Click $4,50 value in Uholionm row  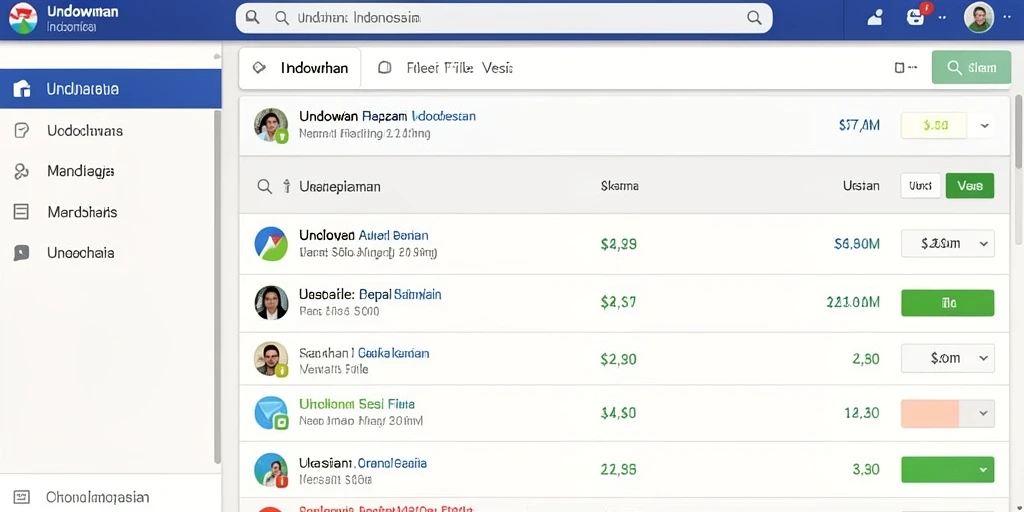point(618,413)
